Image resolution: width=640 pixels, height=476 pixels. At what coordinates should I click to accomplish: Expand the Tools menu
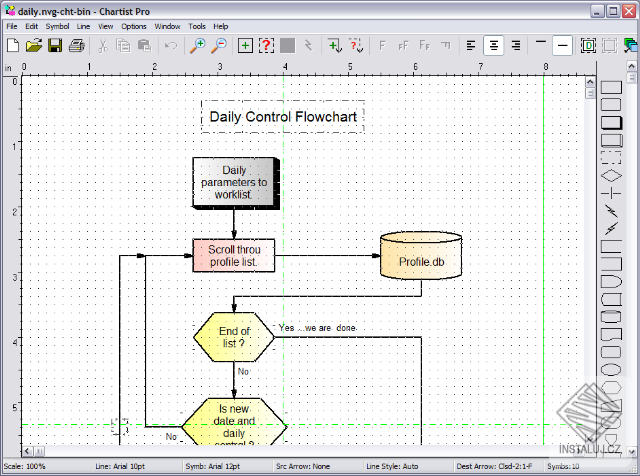pos(197,26)
